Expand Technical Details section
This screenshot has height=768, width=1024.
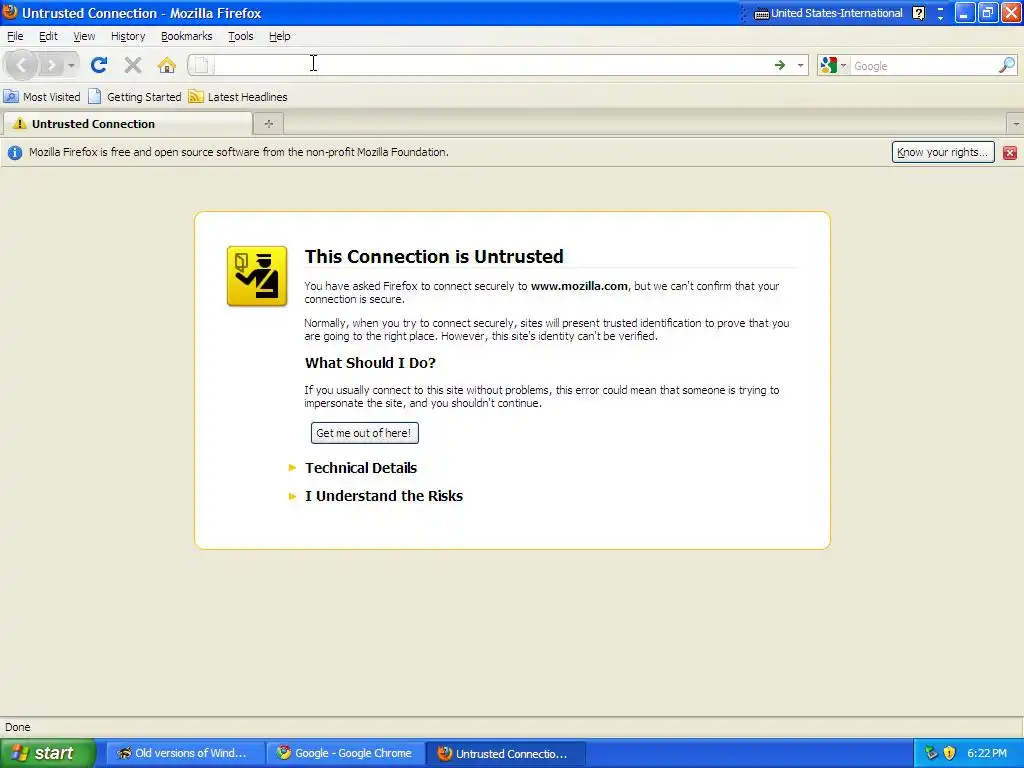360,468
